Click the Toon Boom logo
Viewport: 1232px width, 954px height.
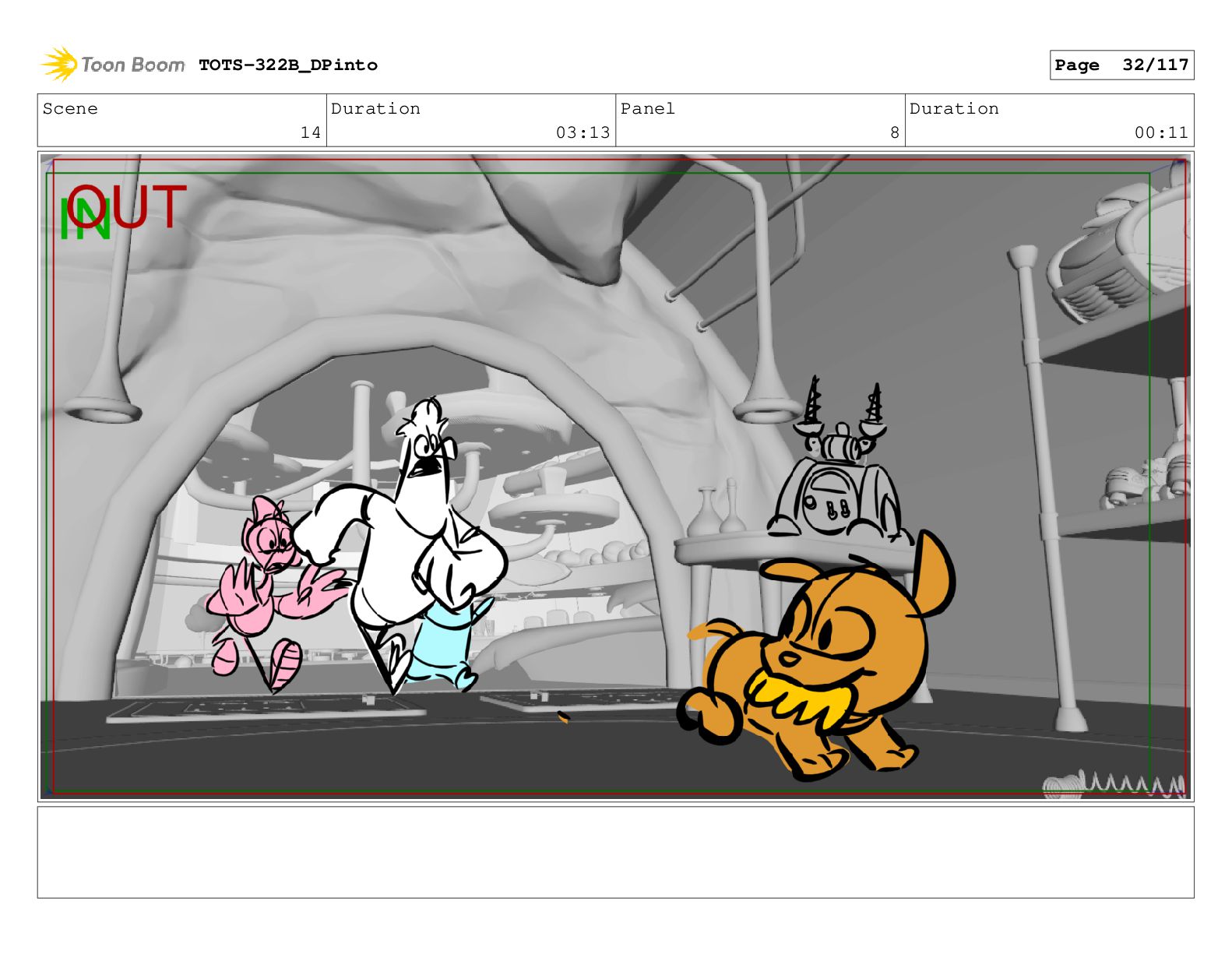[113, 64]
